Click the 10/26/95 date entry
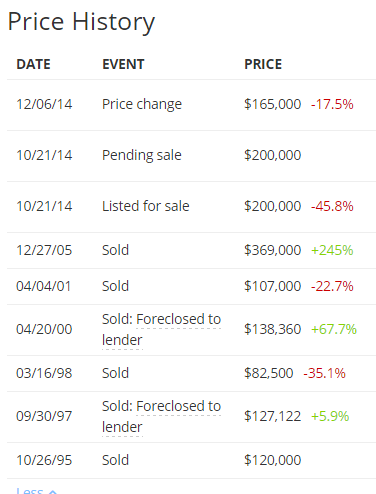Image resolution: width=376 pixels, height=494 pixels. pos(44,460)
